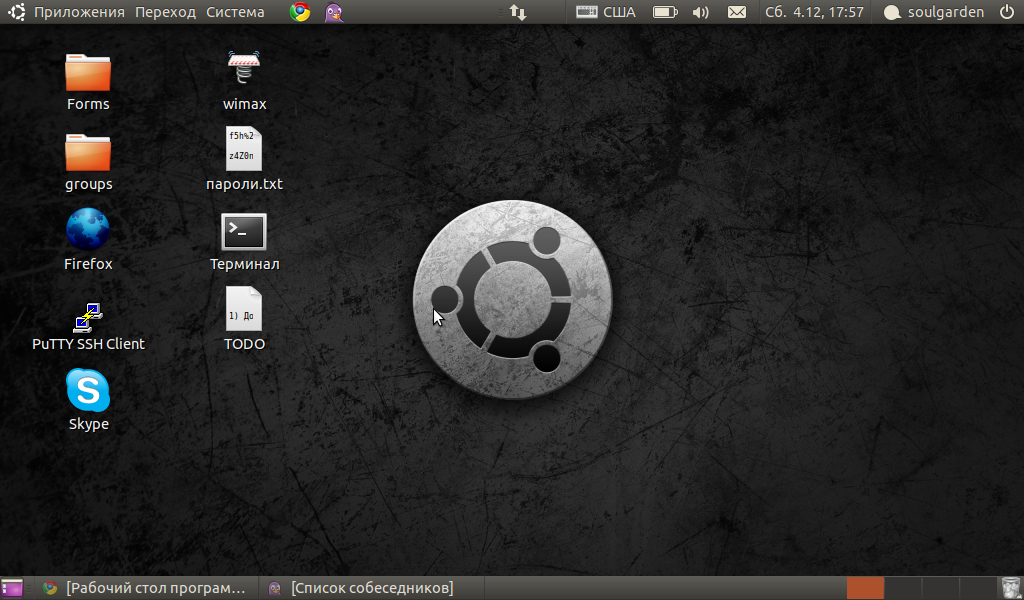Open the volume control speaker icon
The image size is (1024, 600).
700,12
